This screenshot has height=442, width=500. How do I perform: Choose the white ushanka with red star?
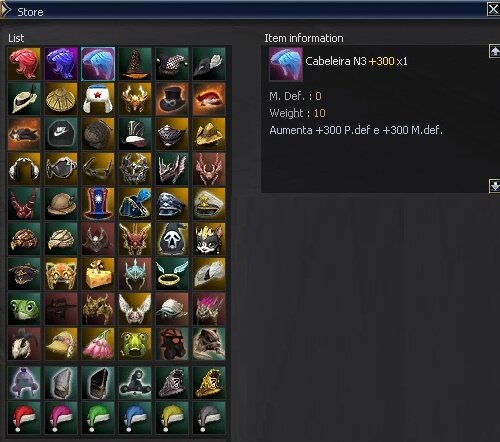(98, 99)
